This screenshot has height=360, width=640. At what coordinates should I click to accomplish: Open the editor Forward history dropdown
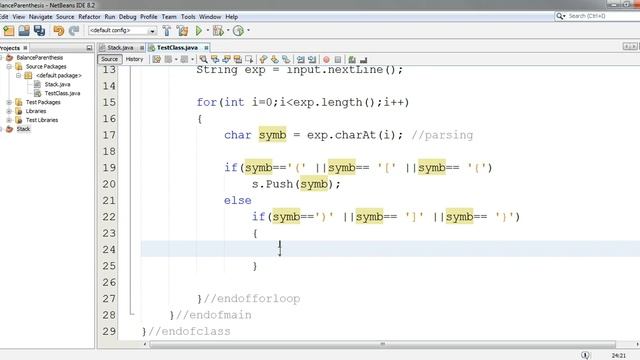[192, 60]
